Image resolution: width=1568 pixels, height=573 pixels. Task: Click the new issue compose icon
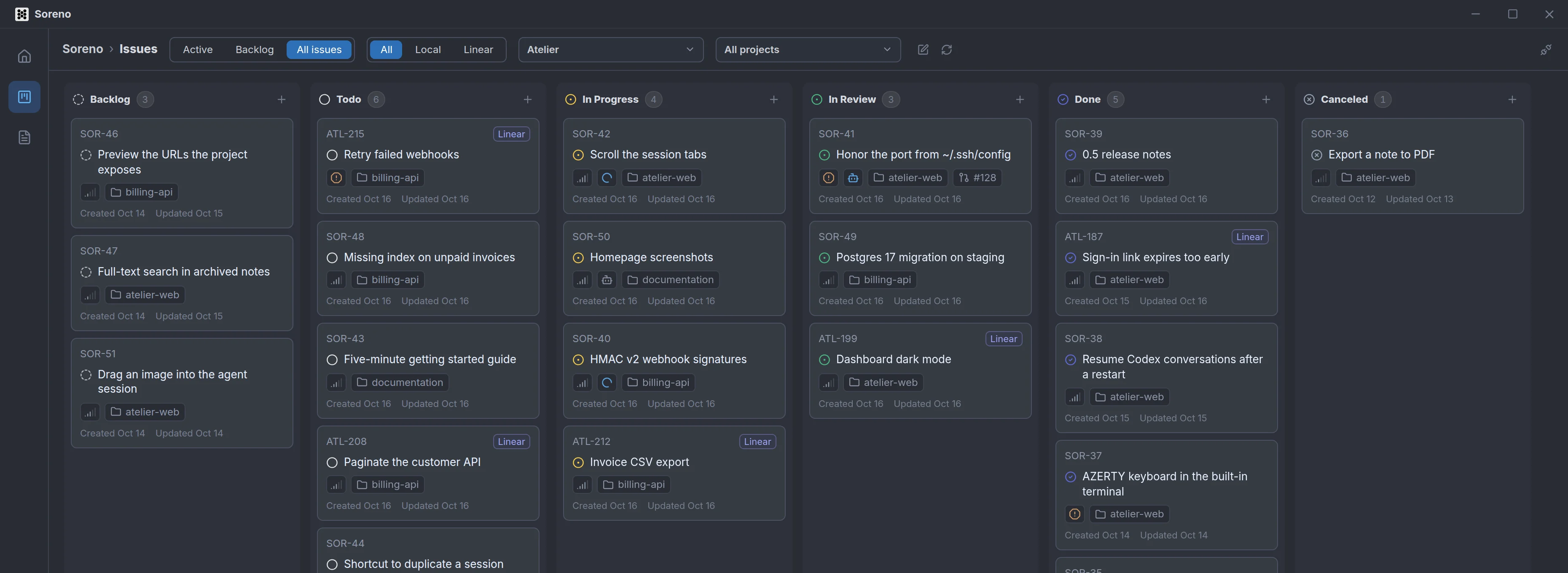click(x=923, y=50)
